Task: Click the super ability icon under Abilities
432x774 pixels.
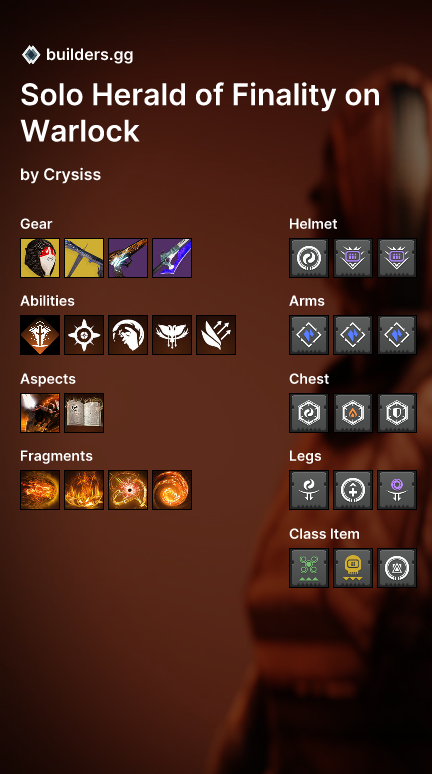Action: coord(40,335)
